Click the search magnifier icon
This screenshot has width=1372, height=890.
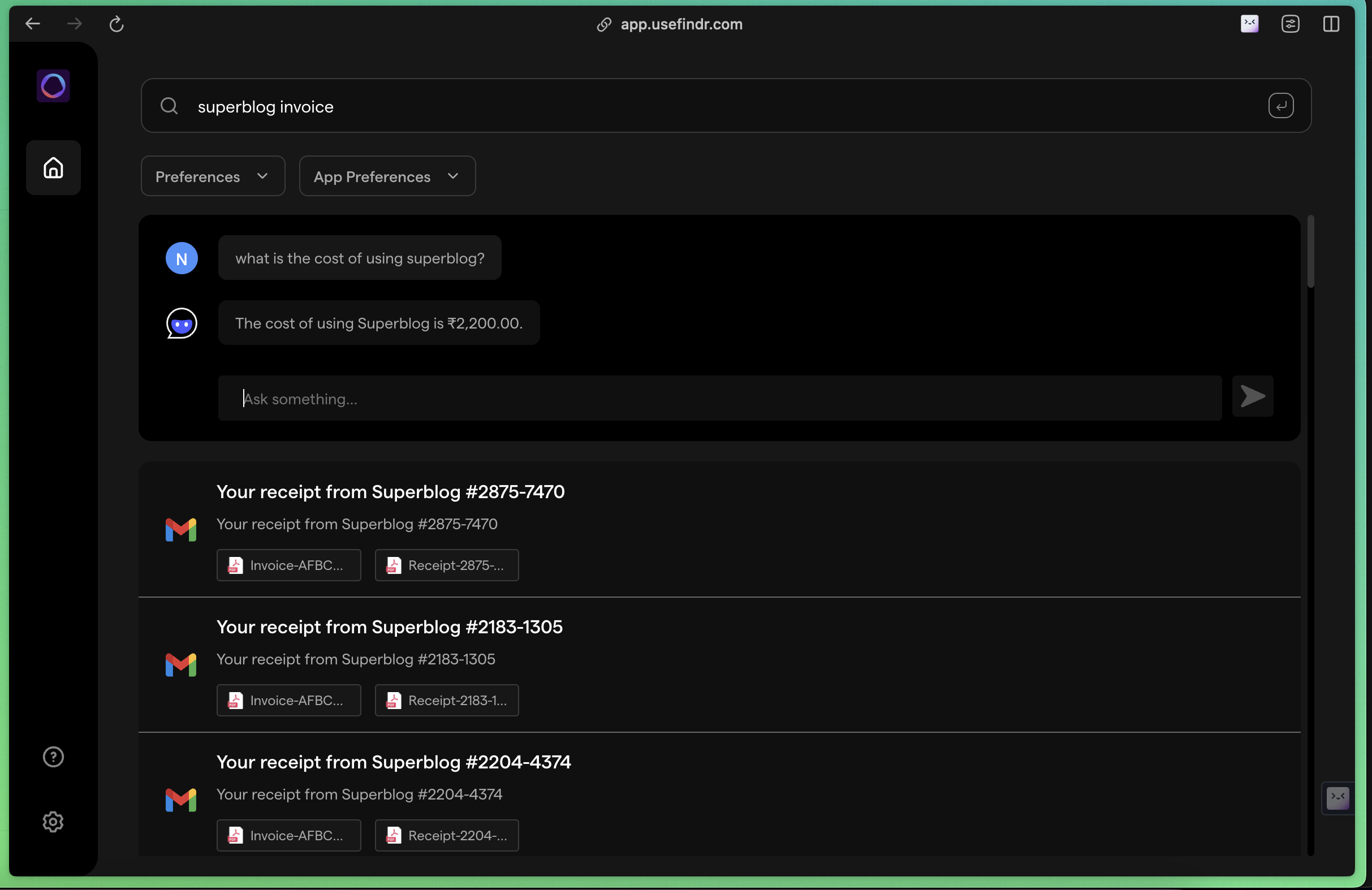coord(169,106)
